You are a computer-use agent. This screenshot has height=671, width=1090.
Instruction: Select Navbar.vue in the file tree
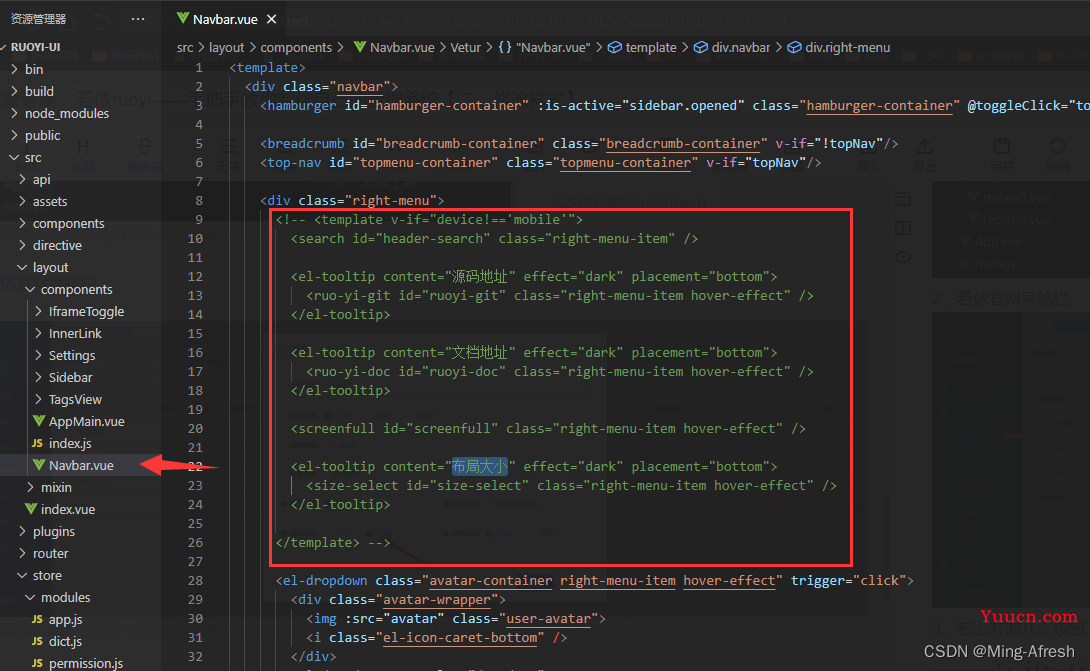tap(81, 465)
